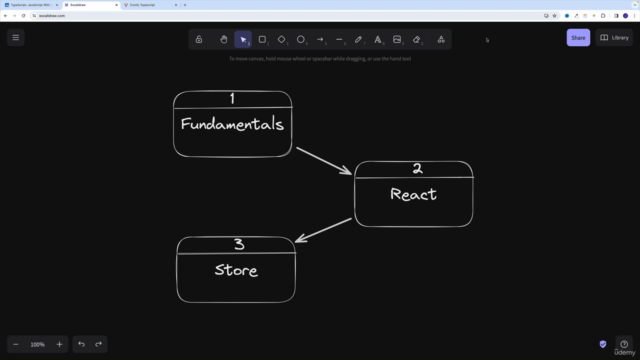
Task: Open the browser three-dot menu
Action: [634, 16]
